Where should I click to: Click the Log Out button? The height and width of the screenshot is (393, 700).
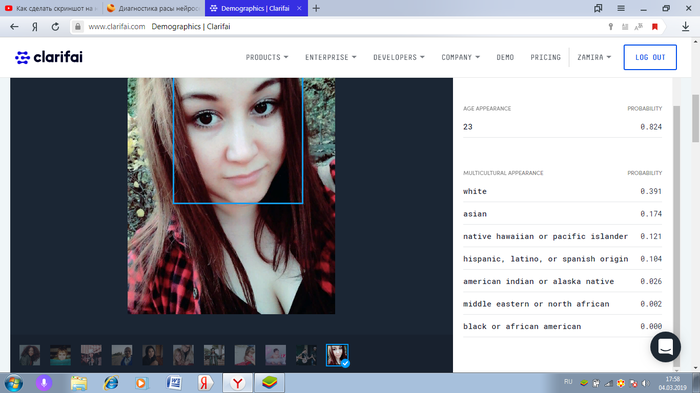click(650, 57)
